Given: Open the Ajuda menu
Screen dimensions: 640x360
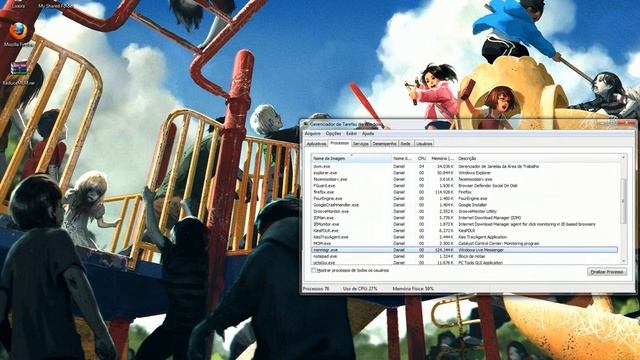Looking at the screenshot, I should (368, 133).
